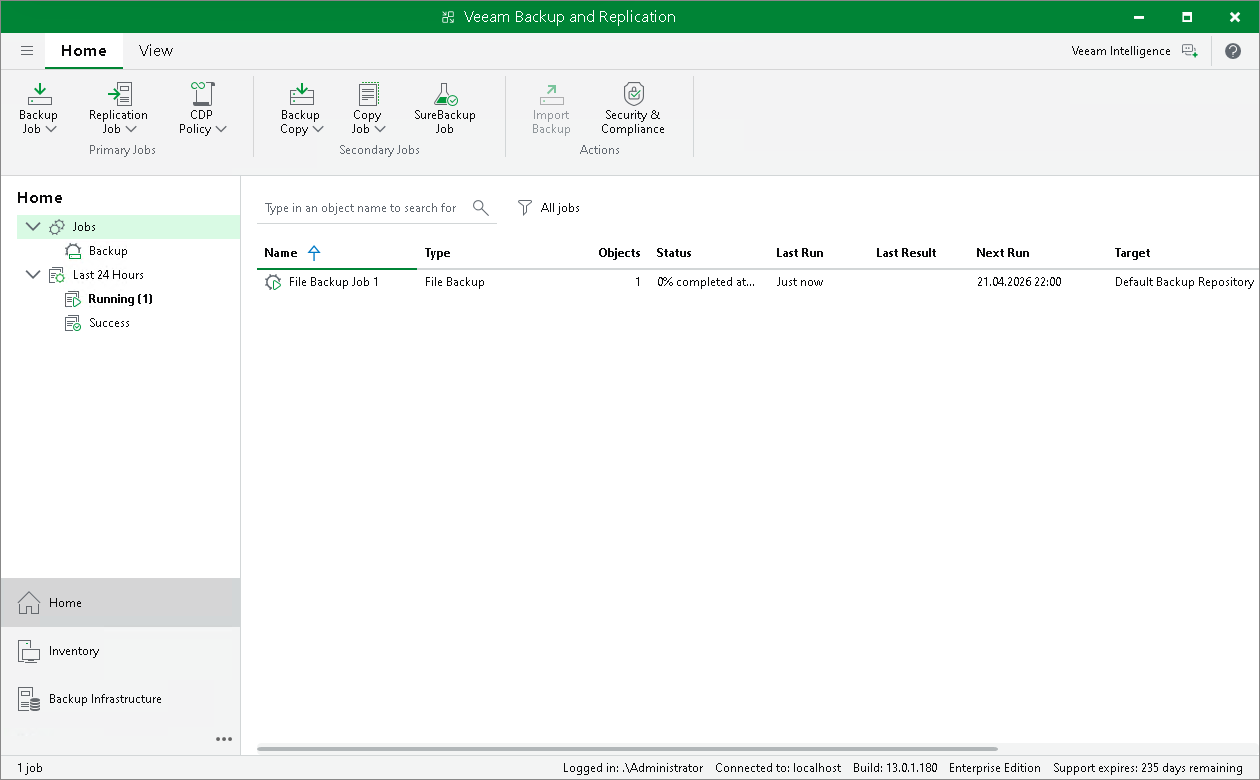Click the Backup Copy ribbon icon
This screenshot has width=1260, height=780.
pos(301,94)
